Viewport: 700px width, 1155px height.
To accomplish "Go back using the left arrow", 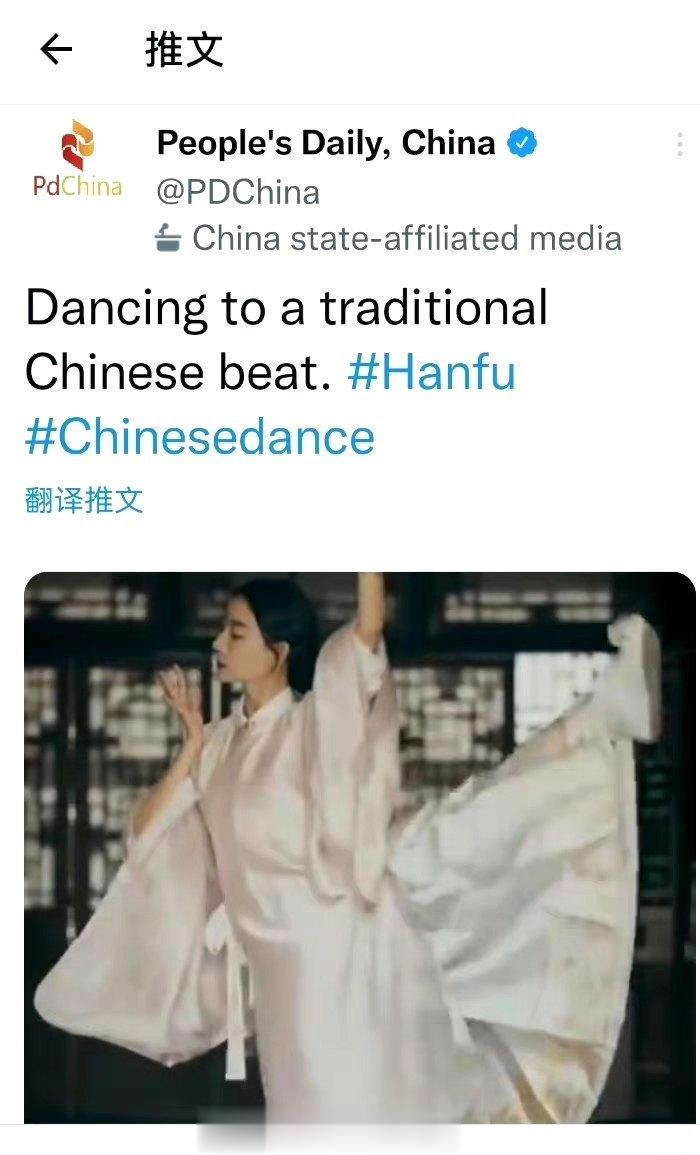I will point(56,50).
